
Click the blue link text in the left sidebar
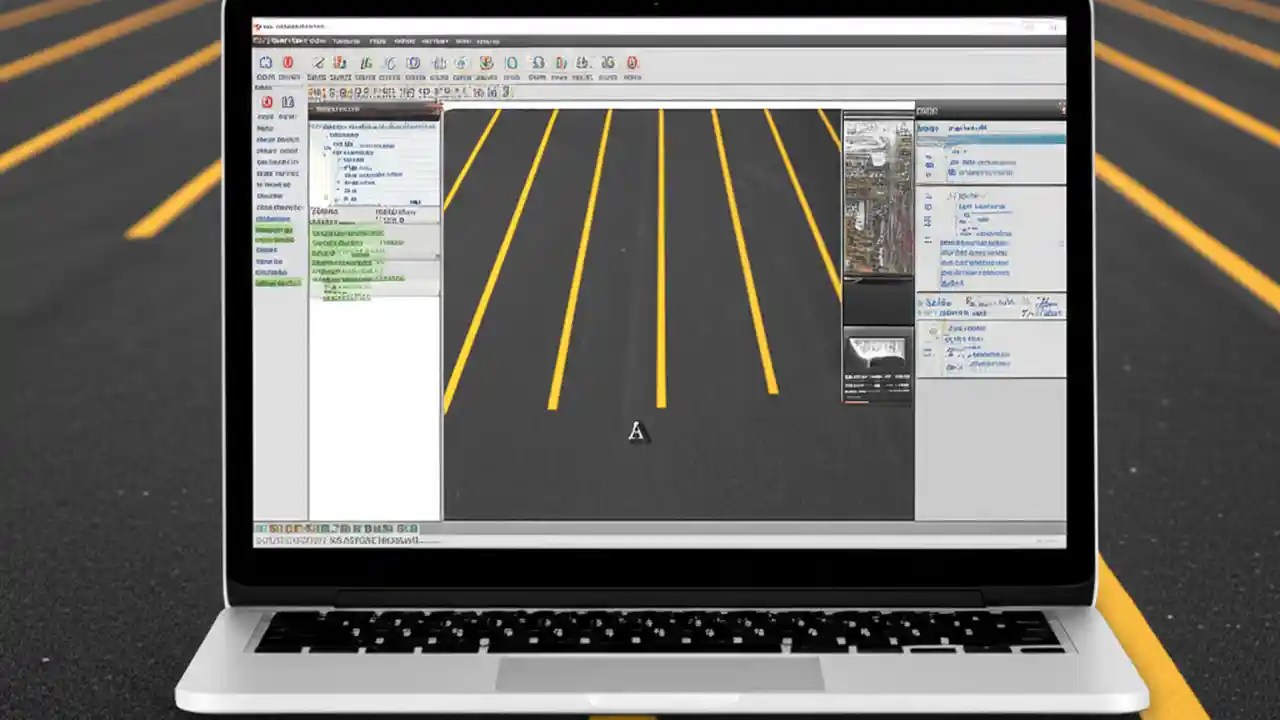(x=270, y=218)
